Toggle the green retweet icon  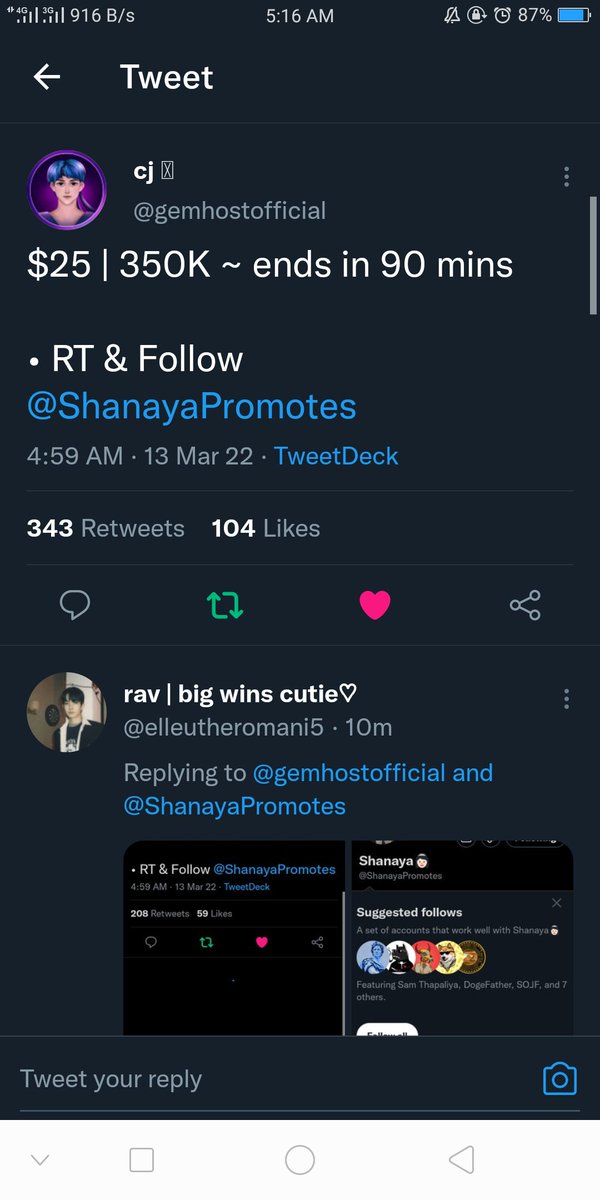tap(225, 604)
